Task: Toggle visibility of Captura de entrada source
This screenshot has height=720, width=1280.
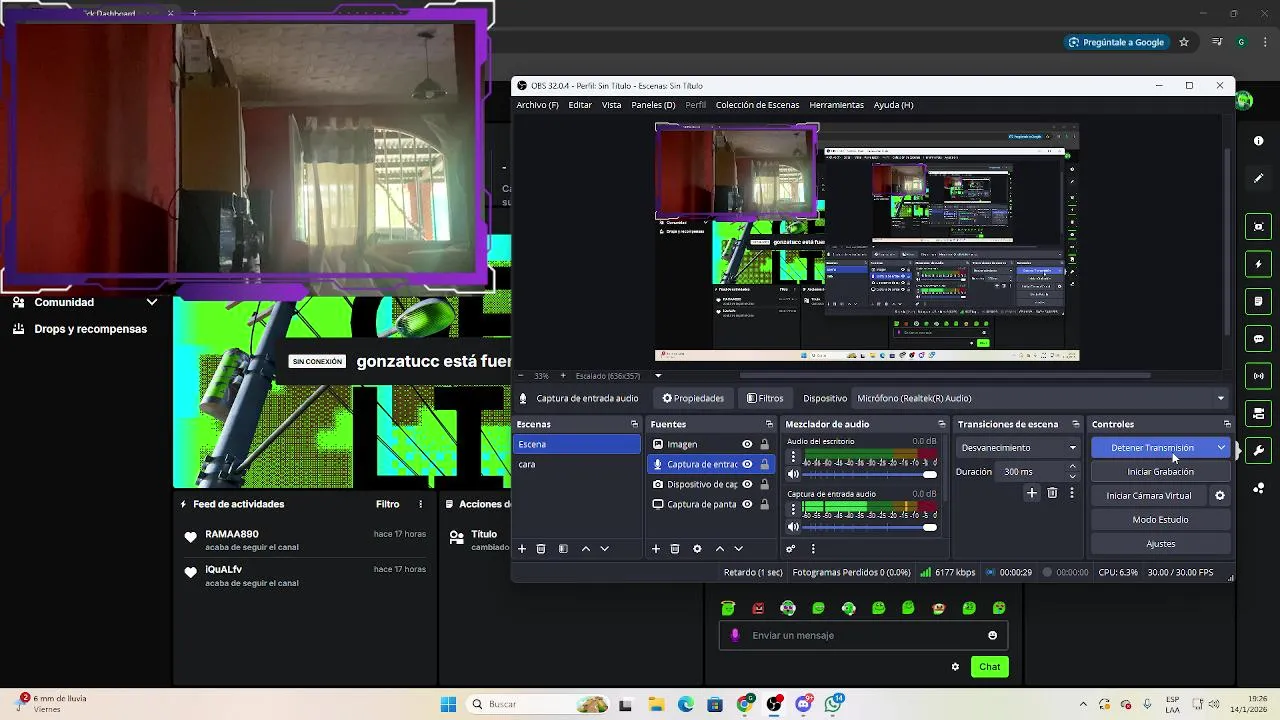Action: 747,464
